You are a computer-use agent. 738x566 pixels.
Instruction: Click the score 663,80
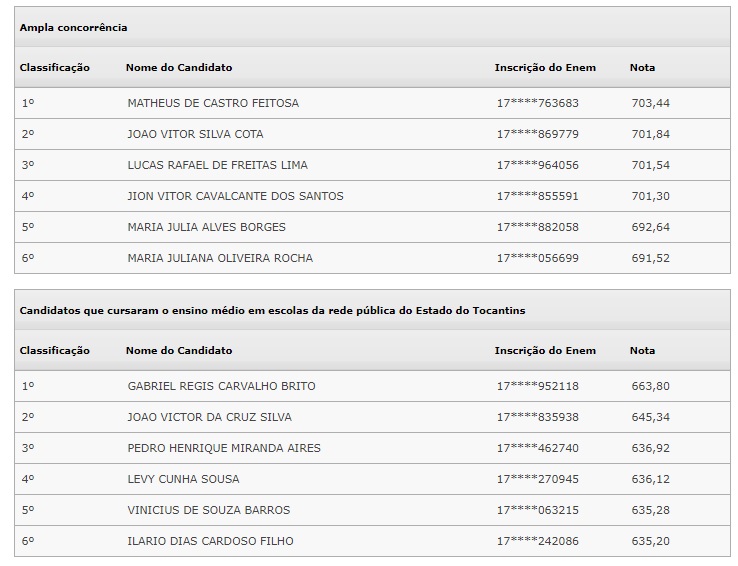(x=650, y=386)
